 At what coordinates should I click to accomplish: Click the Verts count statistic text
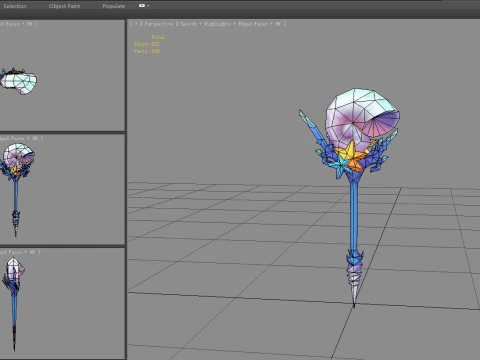pyautogui.click(x=147, y=51)
